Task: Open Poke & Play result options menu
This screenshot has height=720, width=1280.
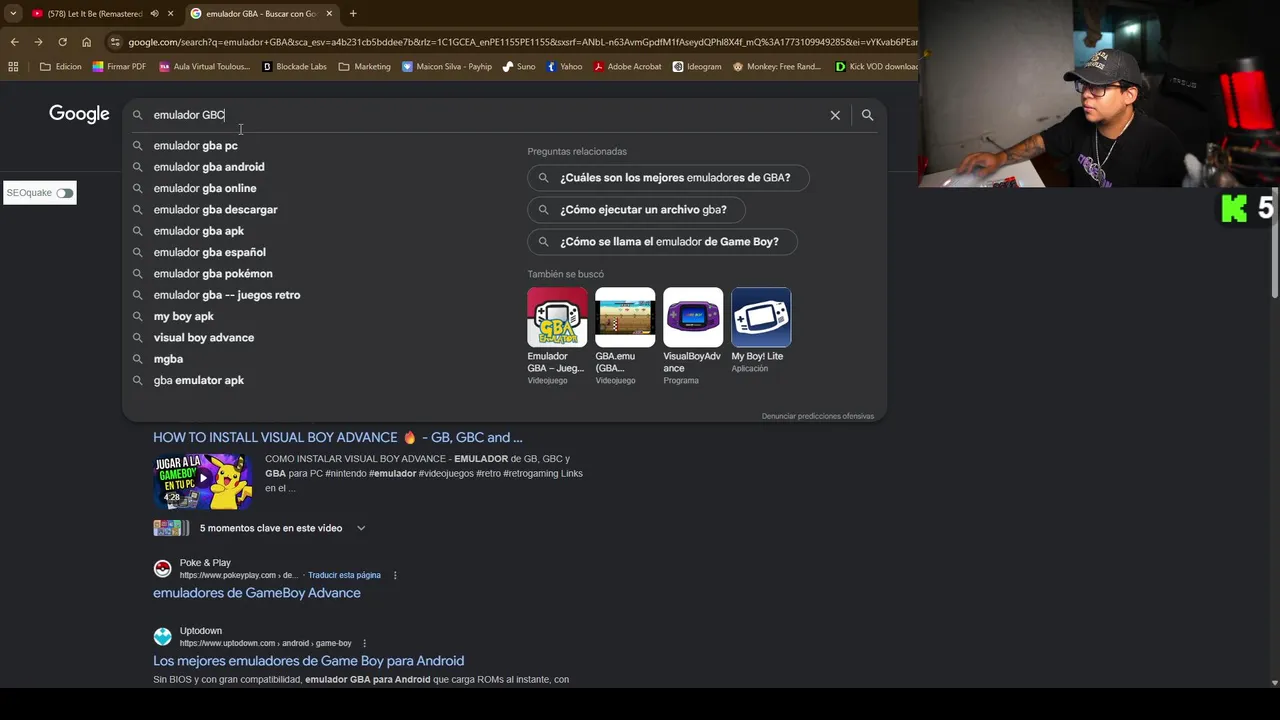Action: coord(395,575)
